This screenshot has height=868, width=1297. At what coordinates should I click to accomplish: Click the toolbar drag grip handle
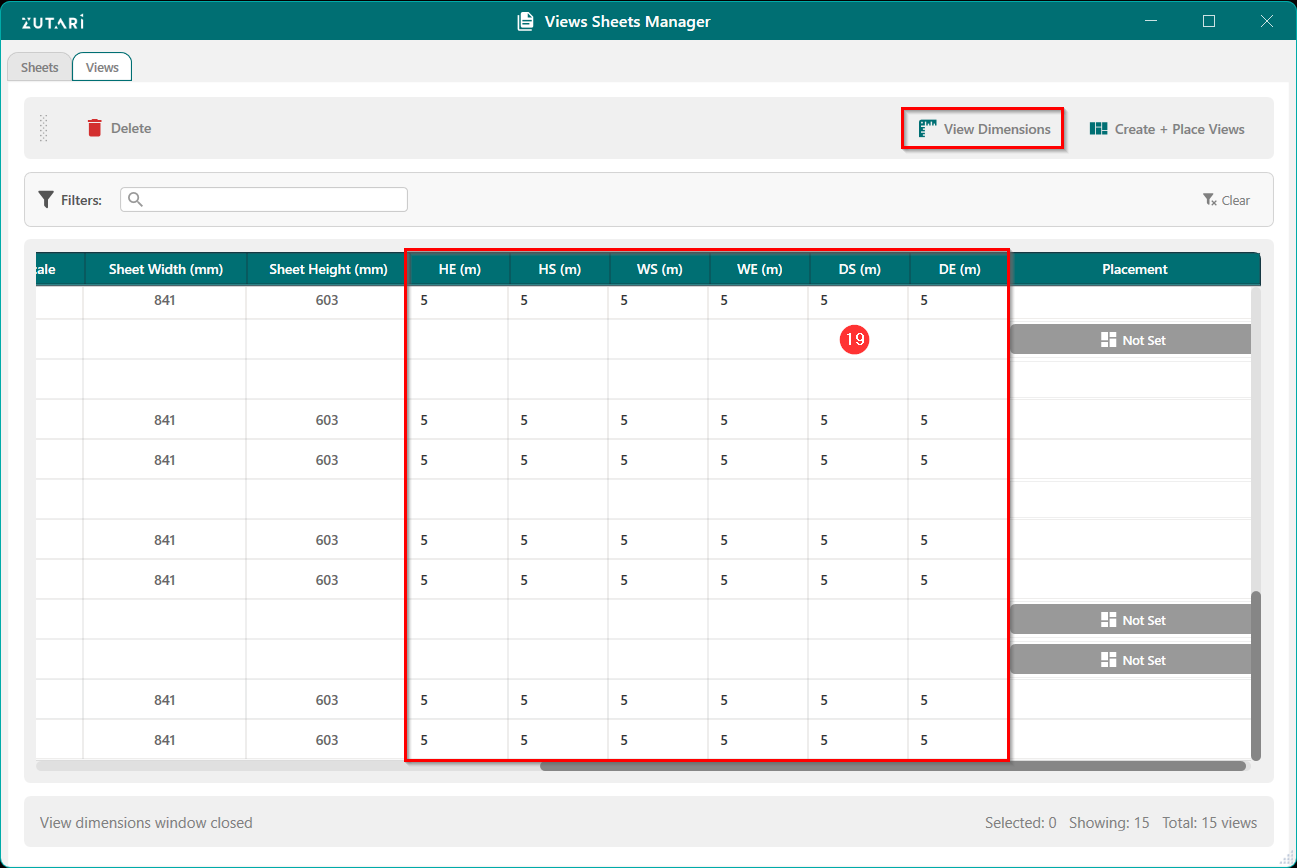click(x=43, y=128)
